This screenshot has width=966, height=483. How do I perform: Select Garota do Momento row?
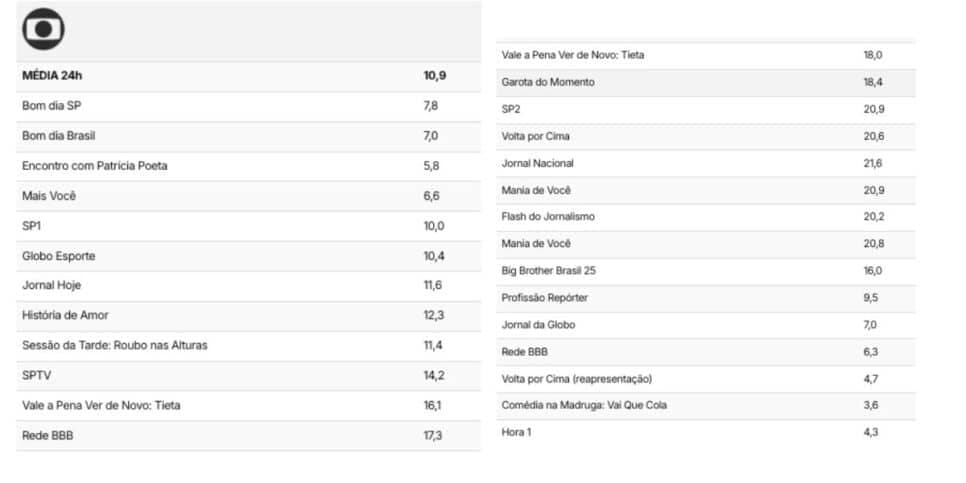[705, 82]
